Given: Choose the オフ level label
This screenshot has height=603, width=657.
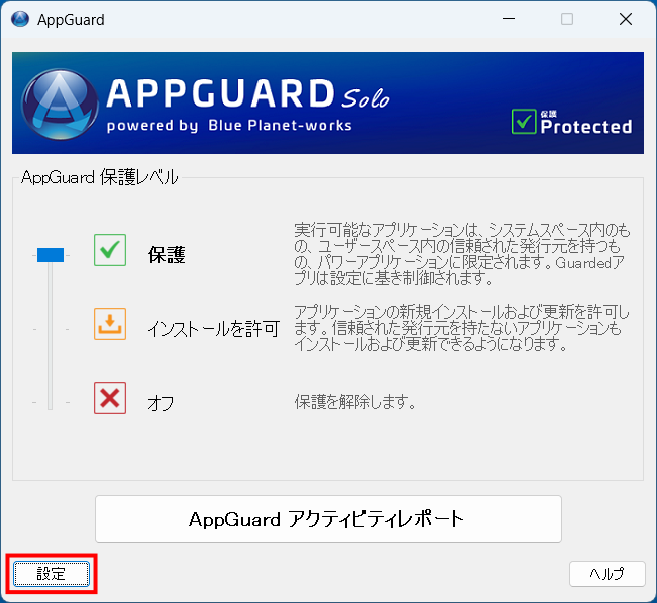Looking at the screenshot, I should [x=160, y=403].
